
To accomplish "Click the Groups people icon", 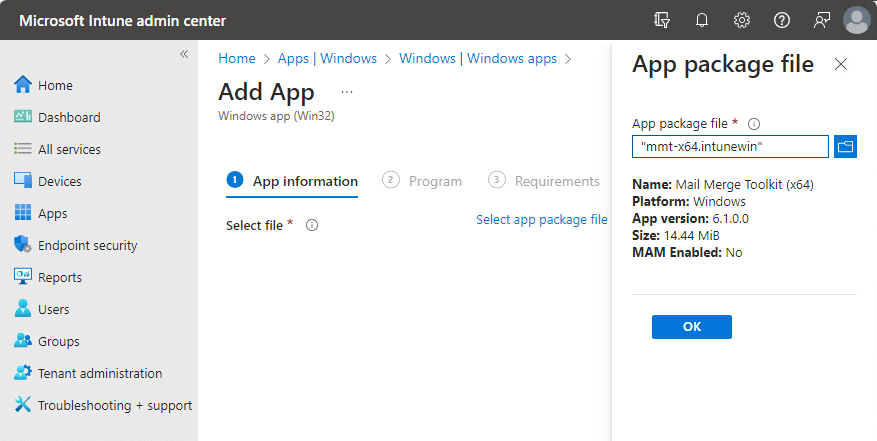I will [x=23, y=341].
